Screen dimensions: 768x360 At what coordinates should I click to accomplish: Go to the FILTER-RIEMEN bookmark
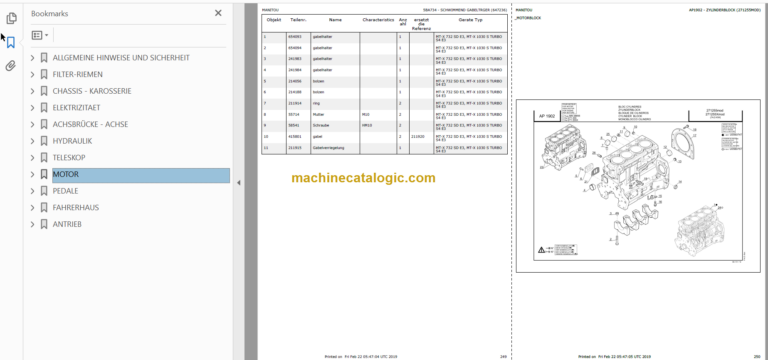78,74
